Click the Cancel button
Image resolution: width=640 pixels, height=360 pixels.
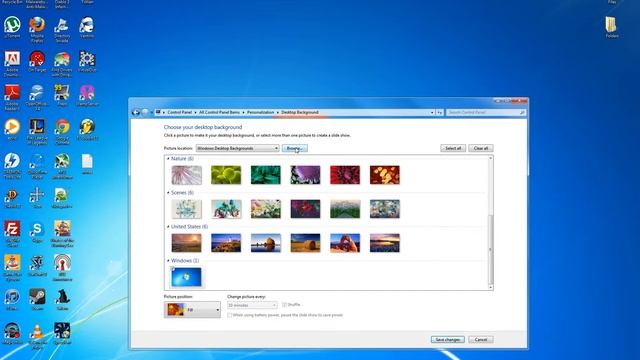tap(481, 340)
